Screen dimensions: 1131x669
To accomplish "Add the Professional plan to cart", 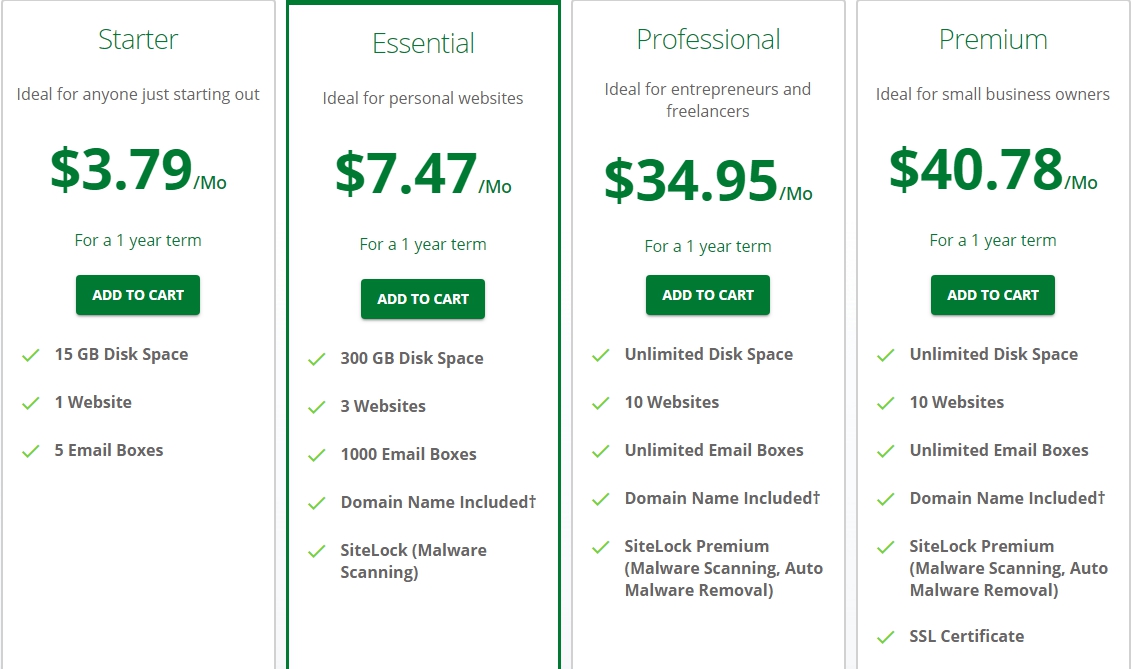I will coord(708,295).
